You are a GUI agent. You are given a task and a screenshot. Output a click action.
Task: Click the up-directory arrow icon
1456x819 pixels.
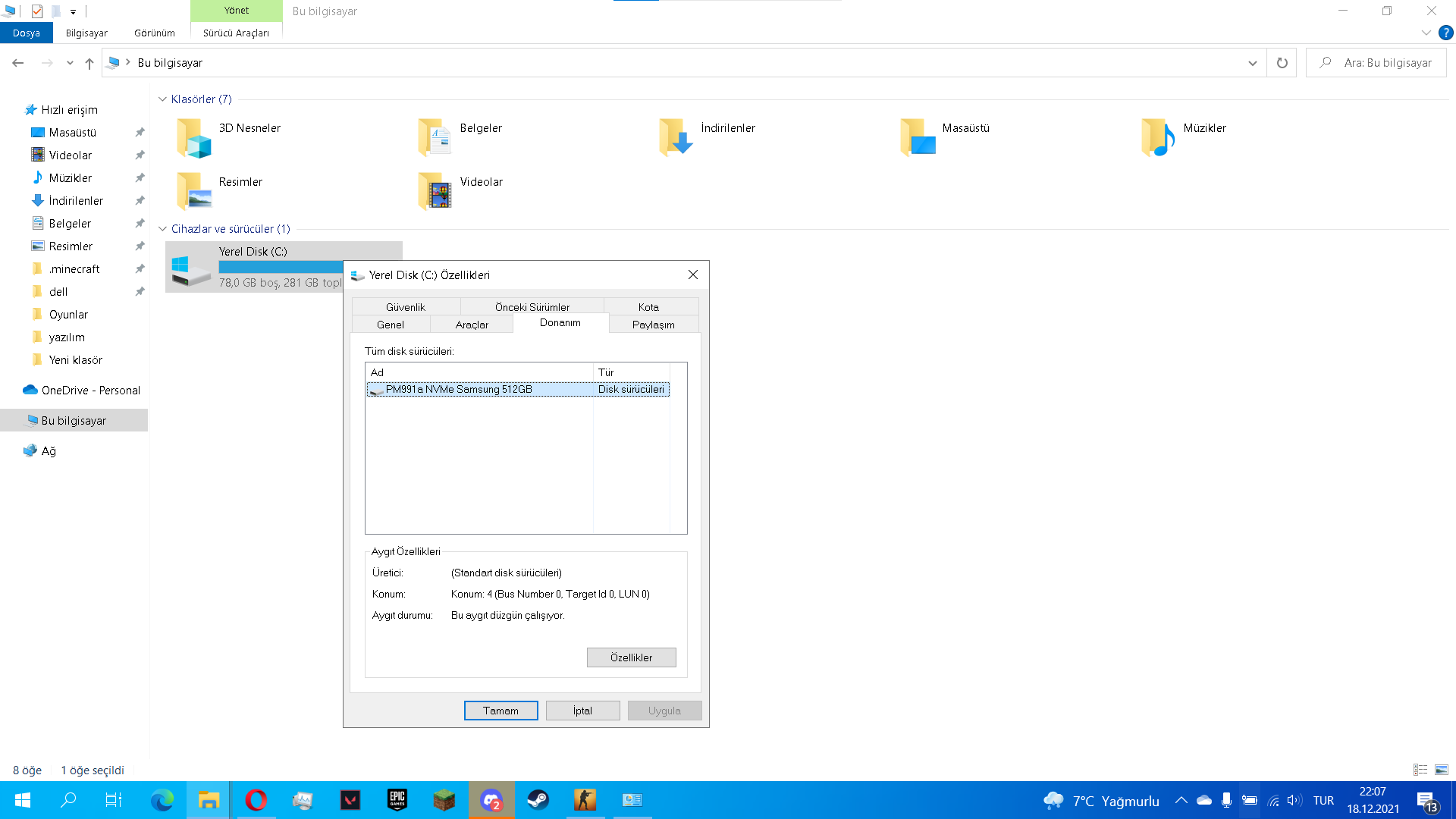pos(89,63)
